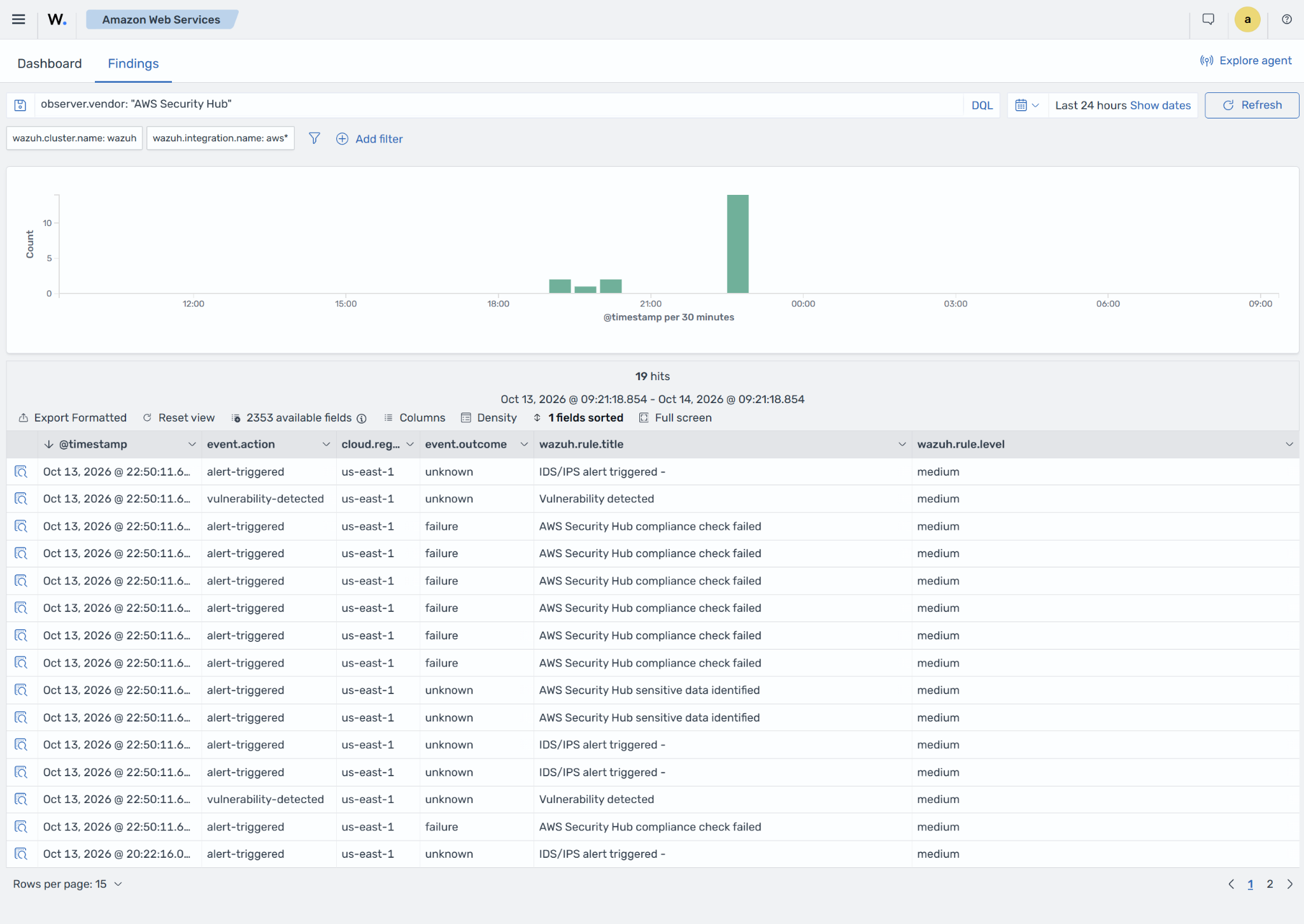Expand Rows per page: 15 selector

tap(67, 884)
